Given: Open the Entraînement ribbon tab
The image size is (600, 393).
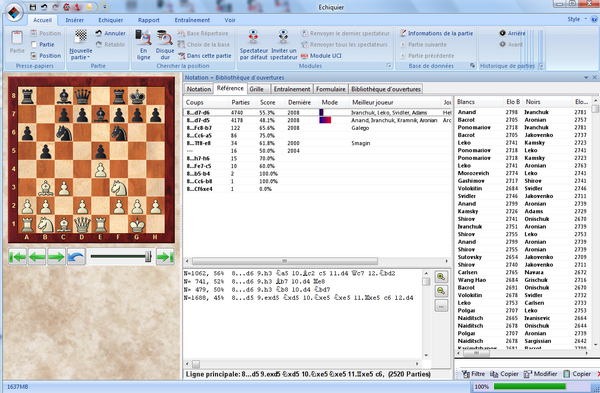Looking at the screenshot, I should 192,20.
